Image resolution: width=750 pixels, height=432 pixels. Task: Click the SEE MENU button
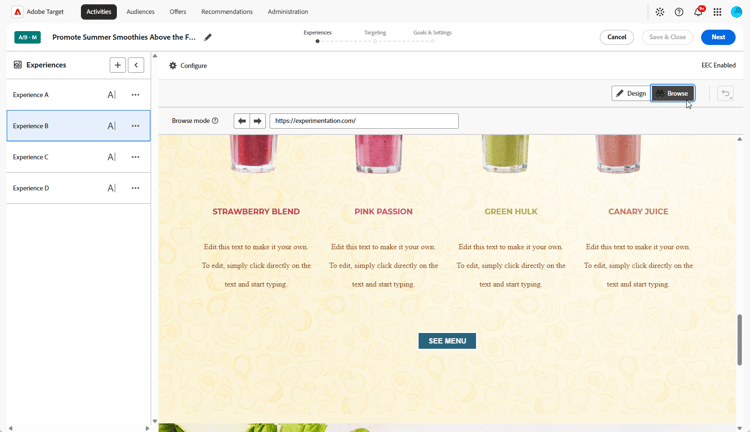pos(447,341)
